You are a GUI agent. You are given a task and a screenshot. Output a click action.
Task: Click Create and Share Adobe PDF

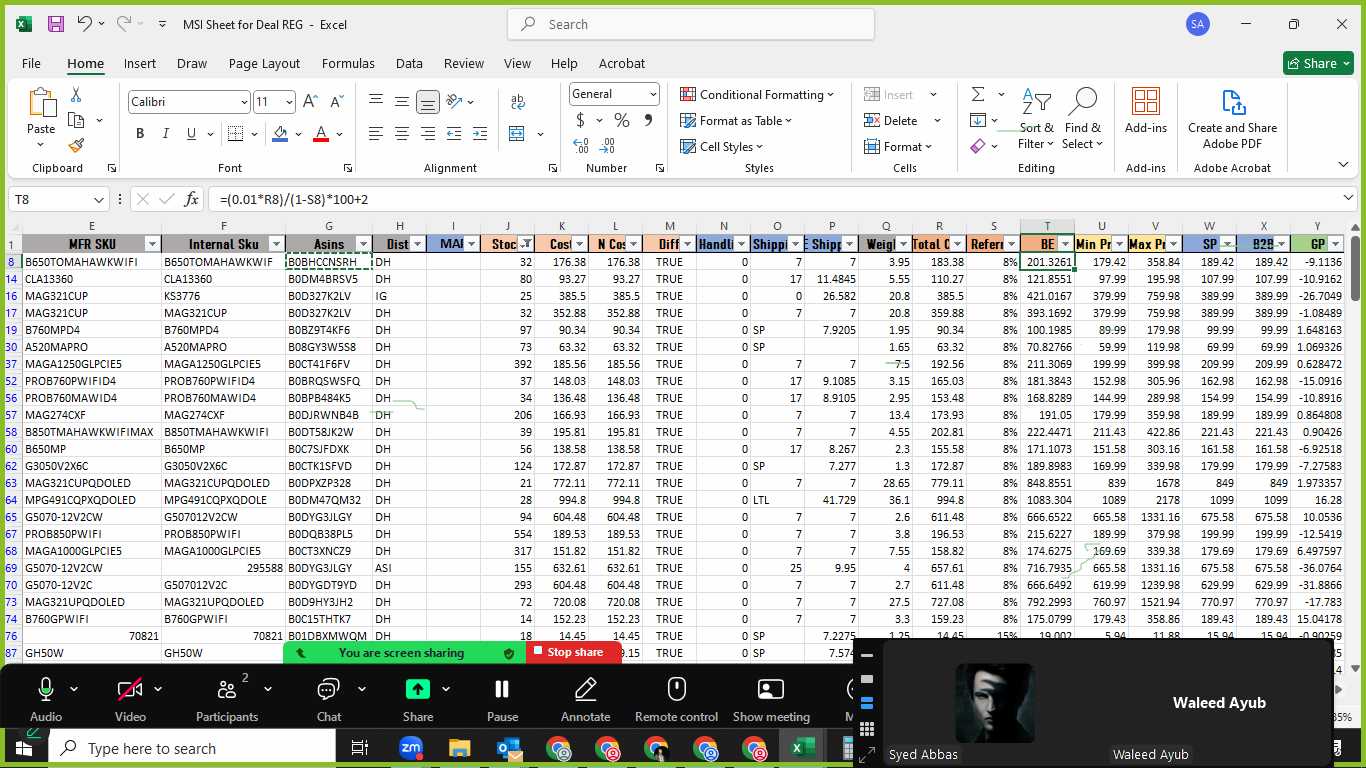tap(1232, 118)
